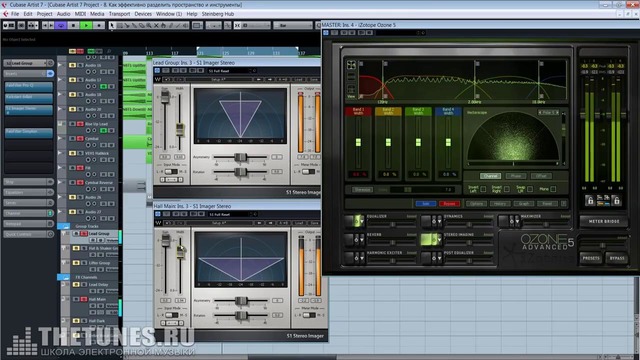Expand the Quick Controls inspector section
The image size is (640, 360).
29,234
